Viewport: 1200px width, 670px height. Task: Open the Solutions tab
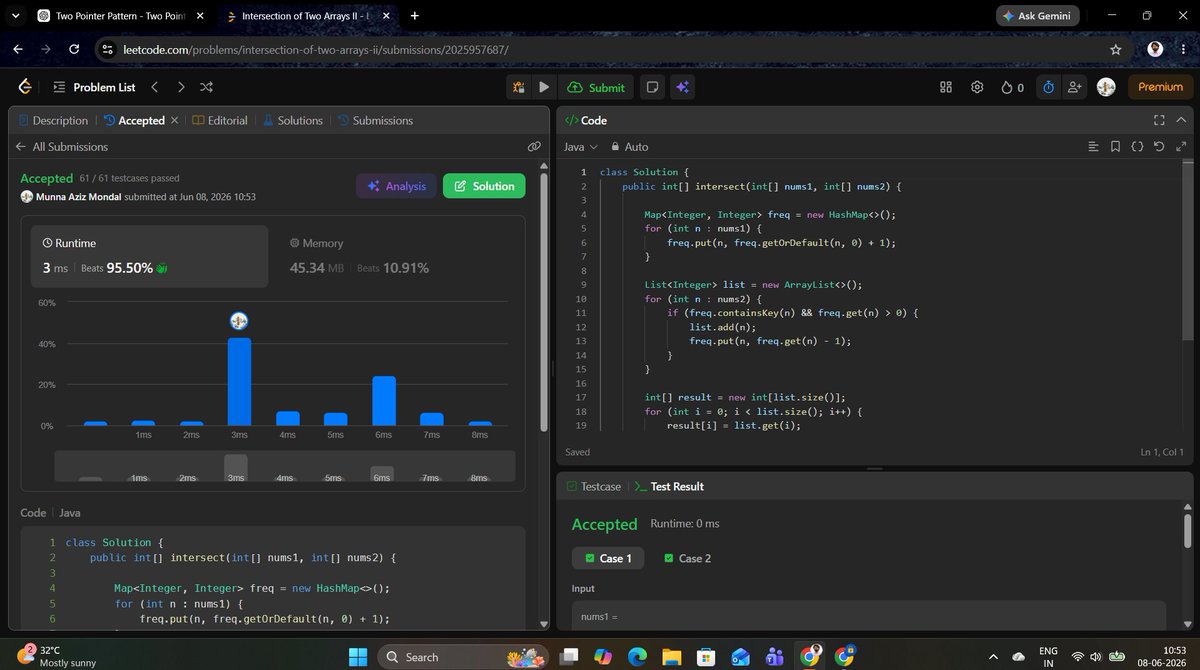292,120
